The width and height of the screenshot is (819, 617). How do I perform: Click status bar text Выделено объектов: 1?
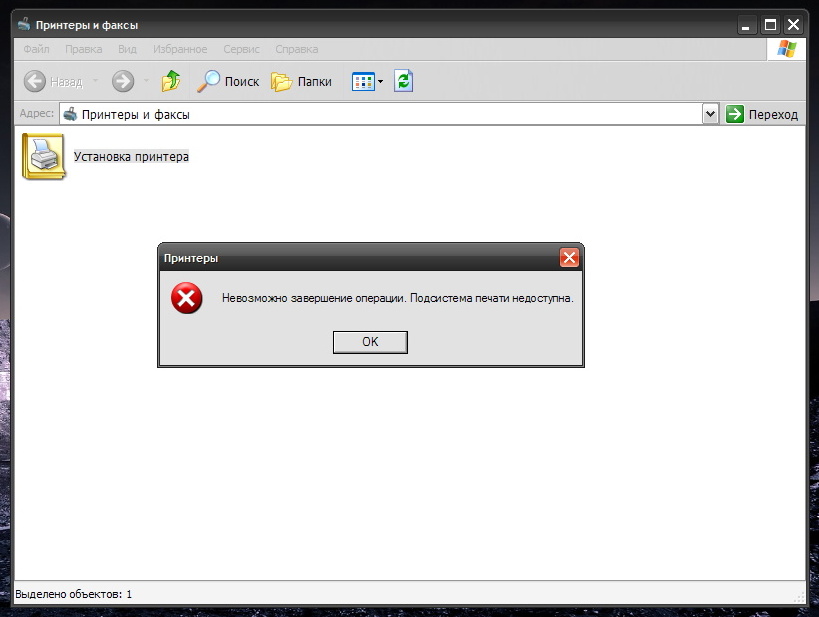point(74,594)
